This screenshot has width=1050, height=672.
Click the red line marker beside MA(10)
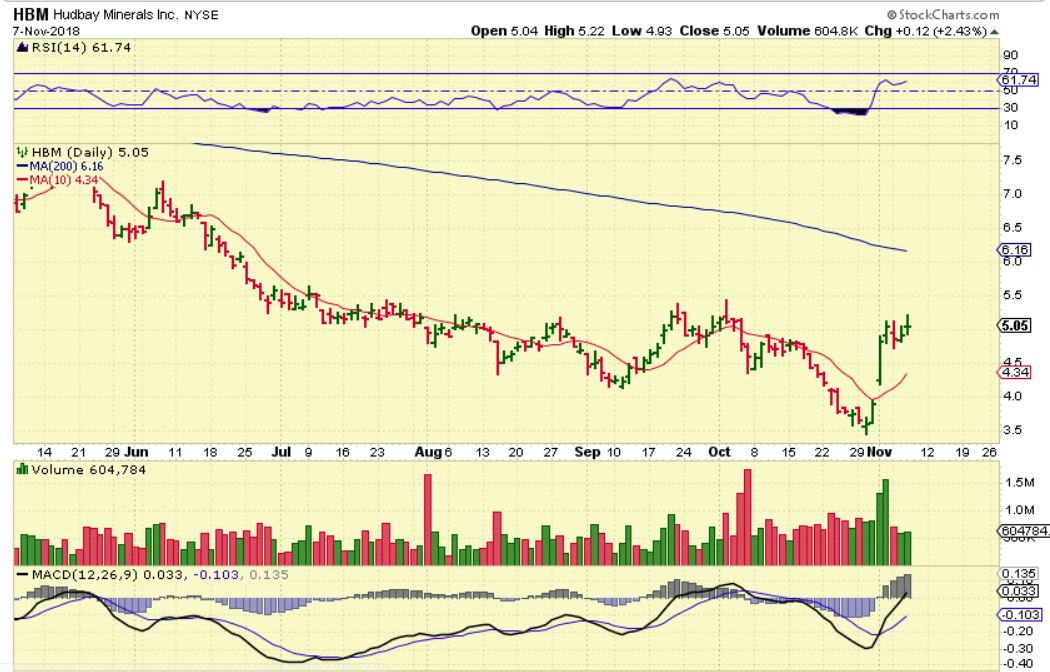point(21,178)
